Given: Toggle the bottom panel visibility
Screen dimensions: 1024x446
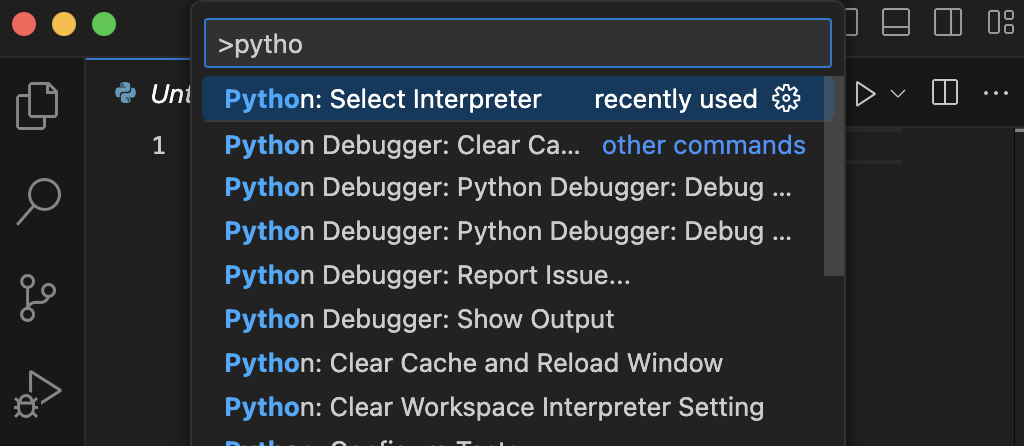Looking at the screenshot, I should pos(897,22).
